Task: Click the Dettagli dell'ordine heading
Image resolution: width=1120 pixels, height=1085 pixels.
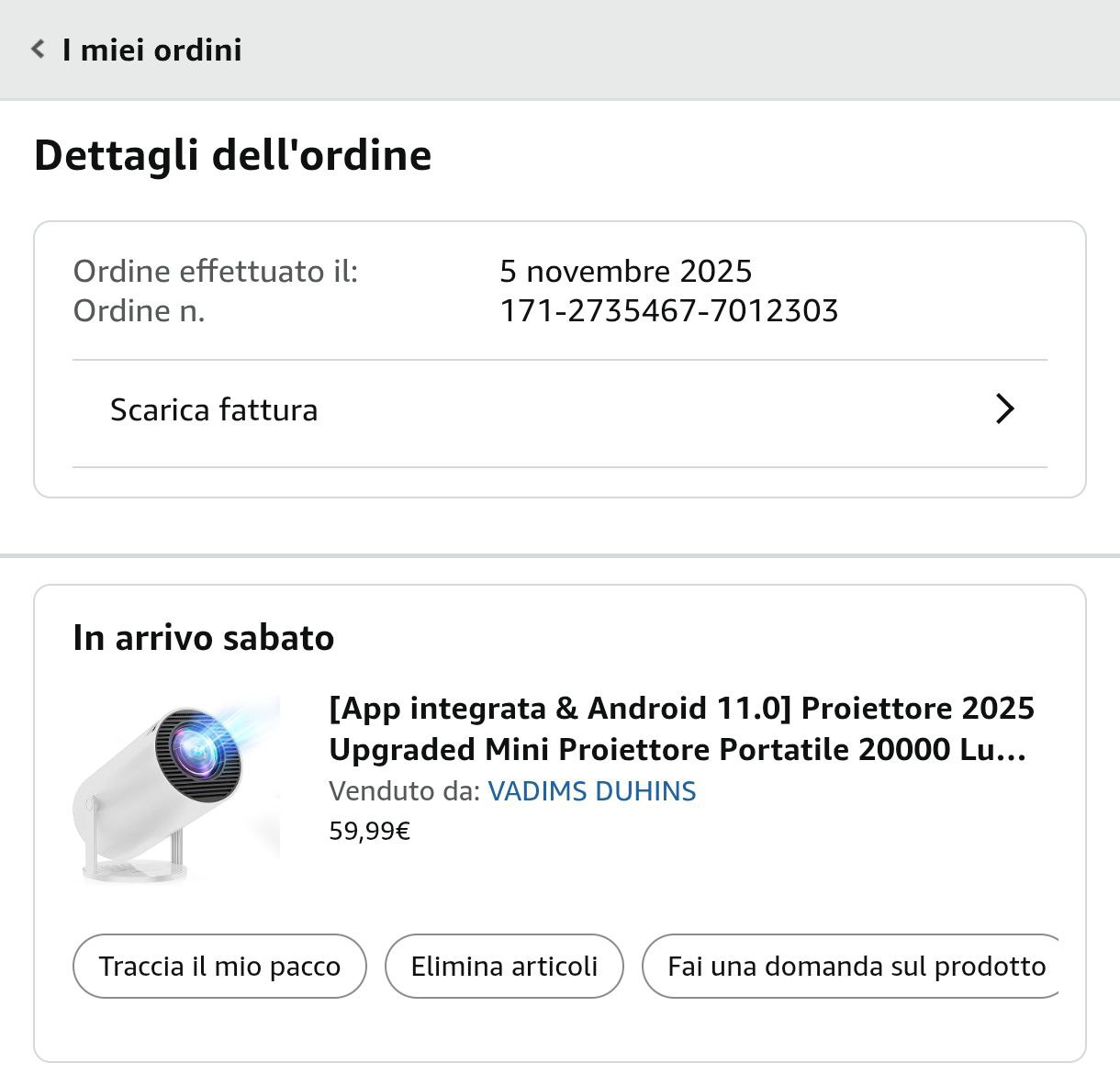Action: (x=232, y=155)
